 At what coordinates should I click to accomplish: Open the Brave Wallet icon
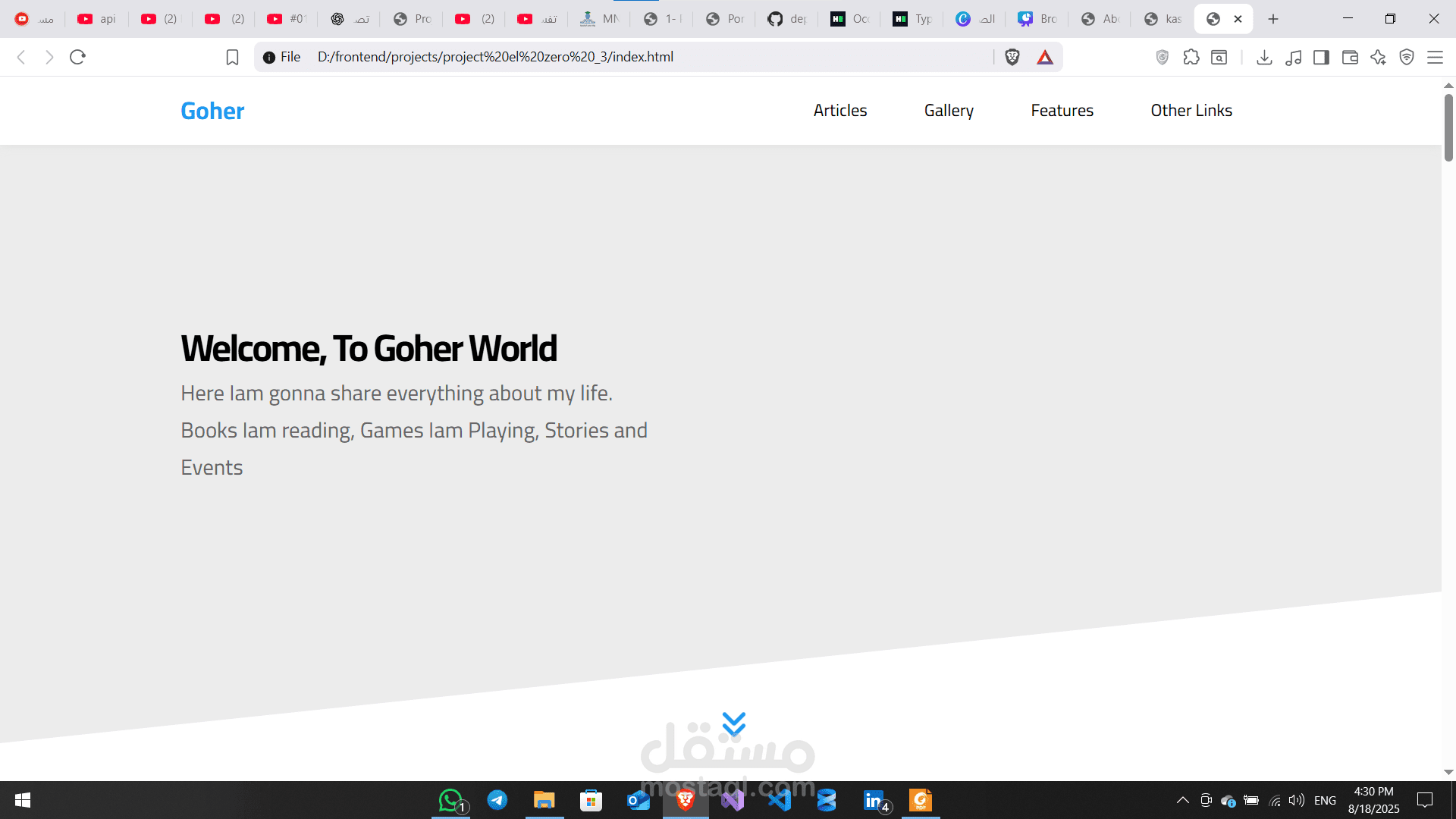[x=1350, y=57]
